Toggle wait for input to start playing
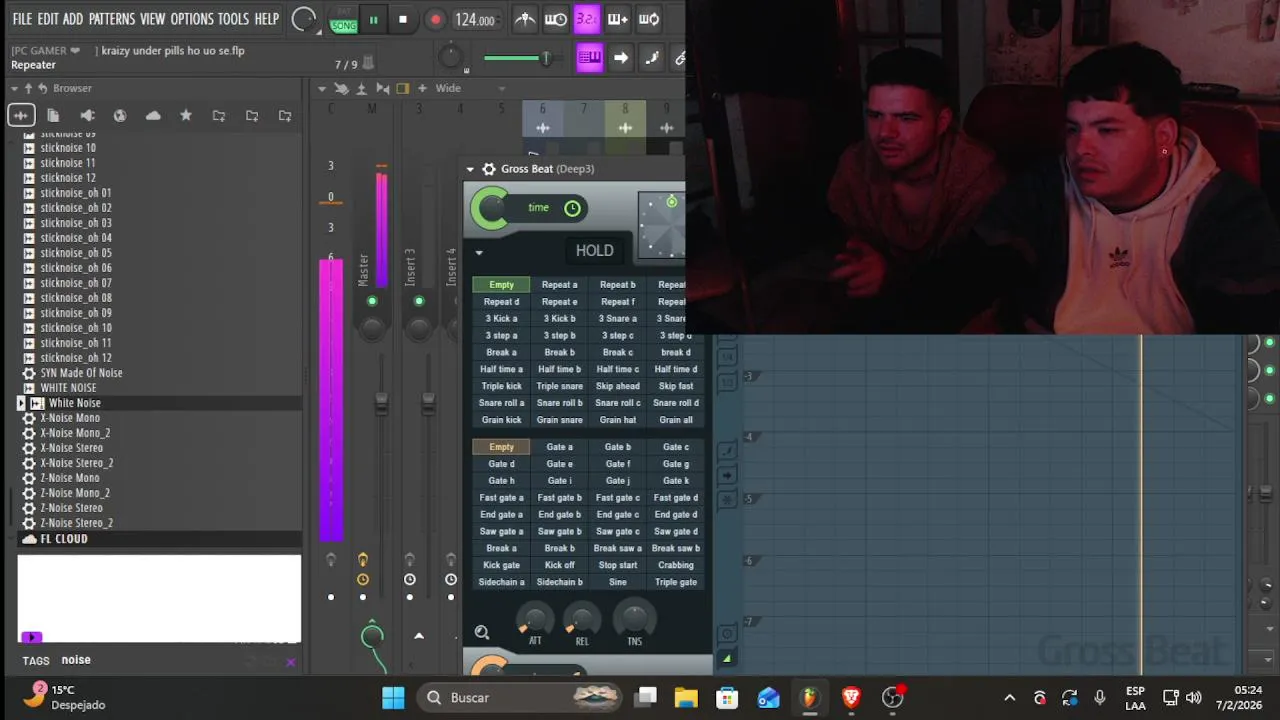 tap(556, 19)
